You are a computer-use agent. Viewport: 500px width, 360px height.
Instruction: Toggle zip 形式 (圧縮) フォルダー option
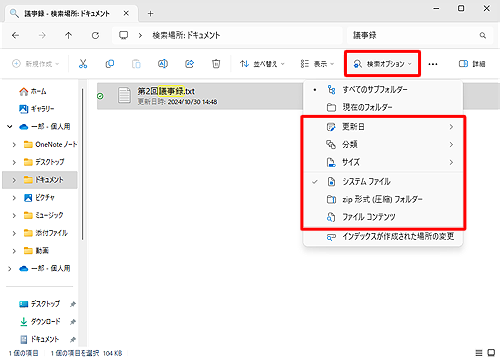tap(383, 199)
